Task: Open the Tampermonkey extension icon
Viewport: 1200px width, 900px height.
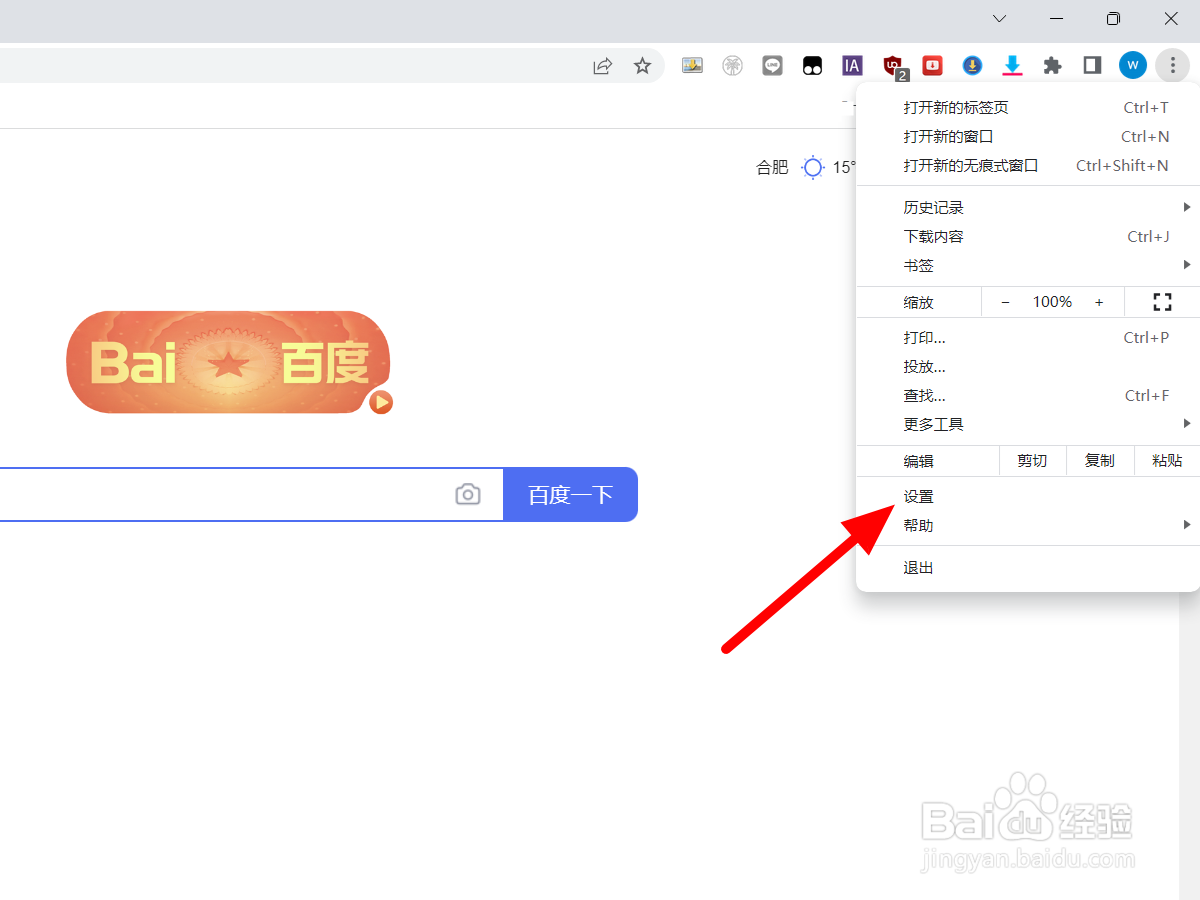Action: [x=812, y=66]
